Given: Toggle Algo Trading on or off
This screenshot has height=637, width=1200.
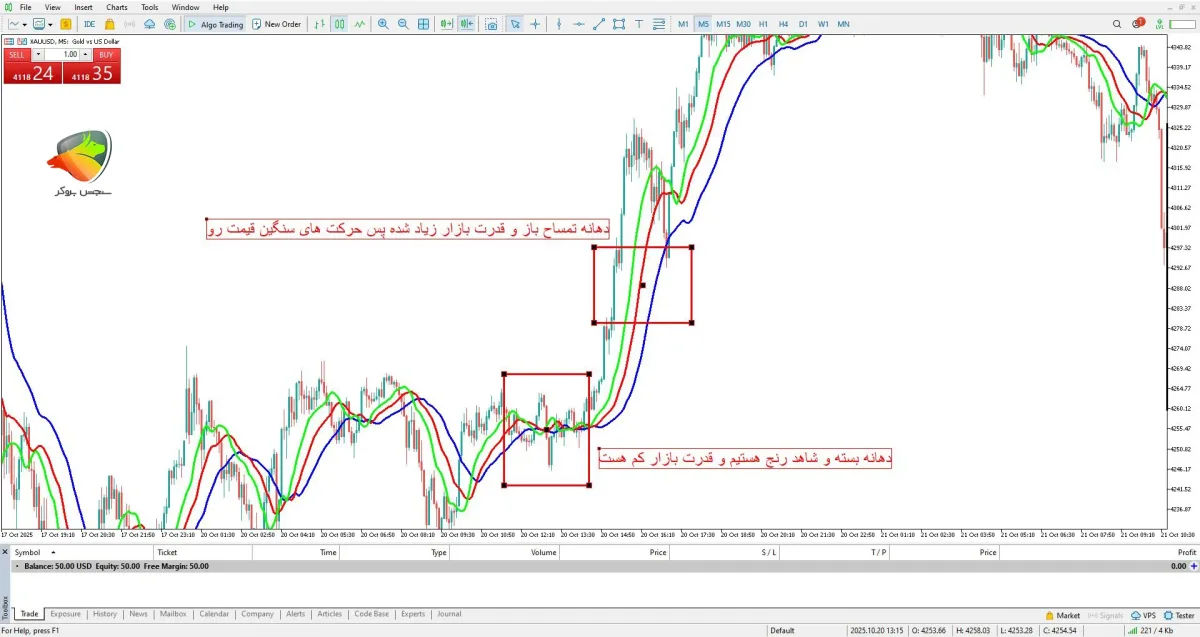Looking at the screenshot, I should [215, 24].
